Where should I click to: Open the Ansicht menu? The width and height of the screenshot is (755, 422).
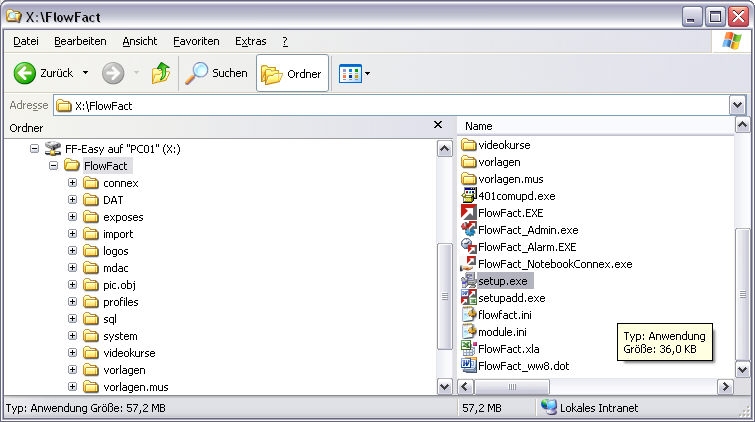pos(140,41)
